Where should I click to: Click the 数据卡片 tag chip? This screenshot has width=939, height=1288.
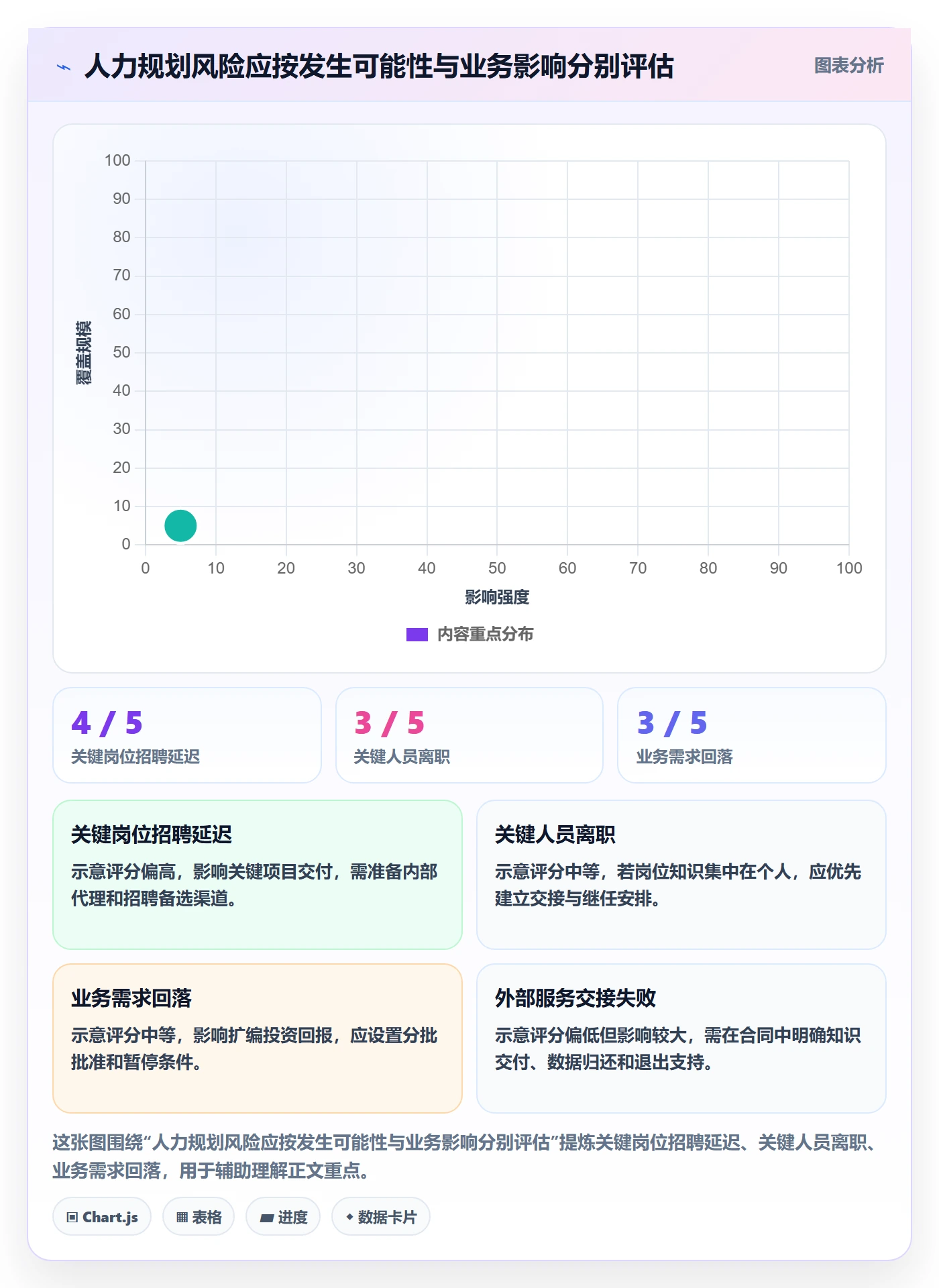381,1216
